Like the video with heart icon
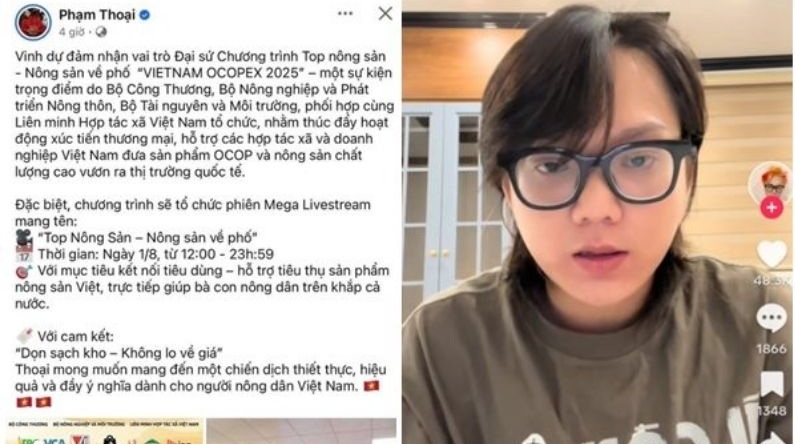This screenshot has width=795, height=445. [772, 254]
